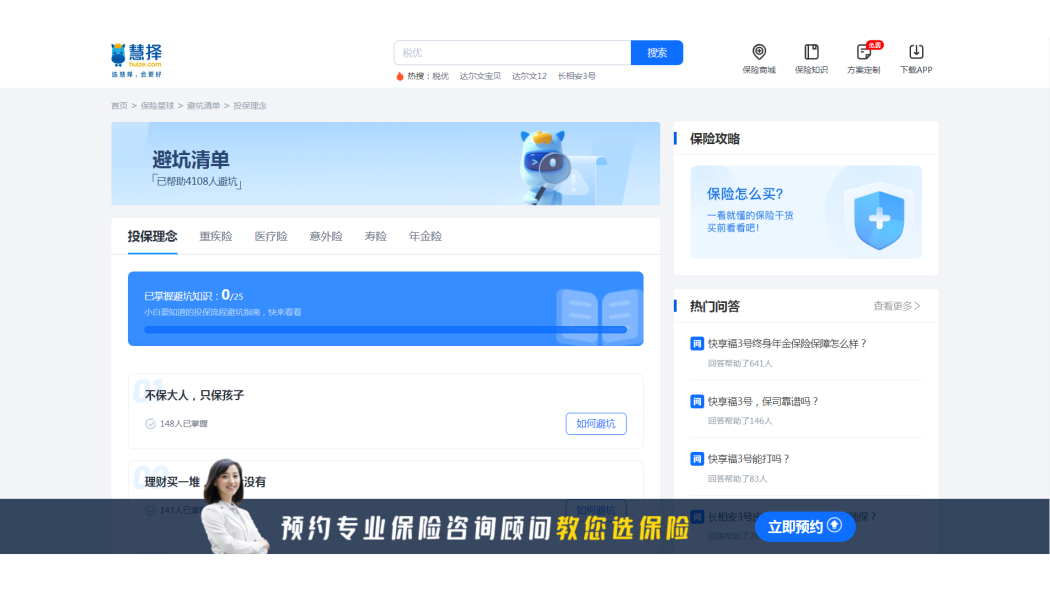Click the question icon for 快享福3号能打吗
The width and height of the screenshot is (1050, 591).
696,459
